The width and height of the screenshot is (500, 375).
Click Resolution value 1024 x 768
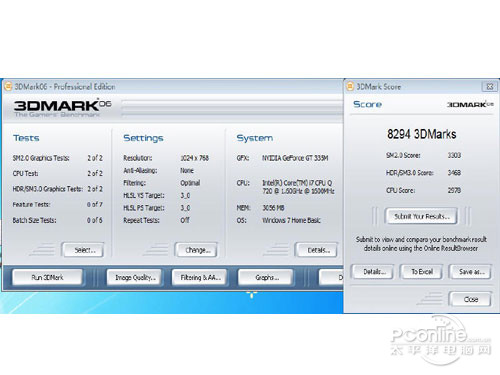[x=195, y=158]
